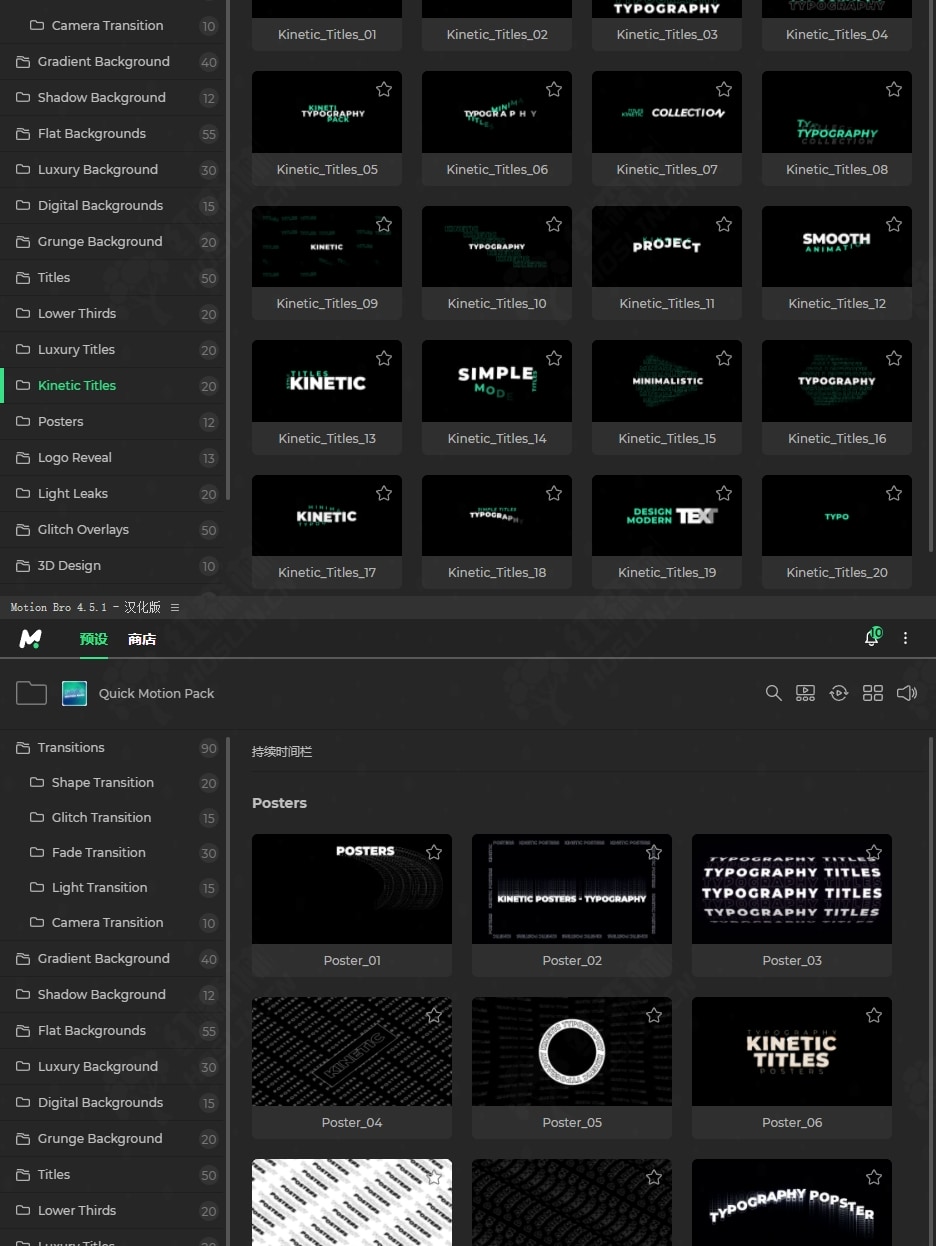Open the Shape Transition subfolder
The height and width of the screenshot is (1246, 936).
[x=102, y=783]
